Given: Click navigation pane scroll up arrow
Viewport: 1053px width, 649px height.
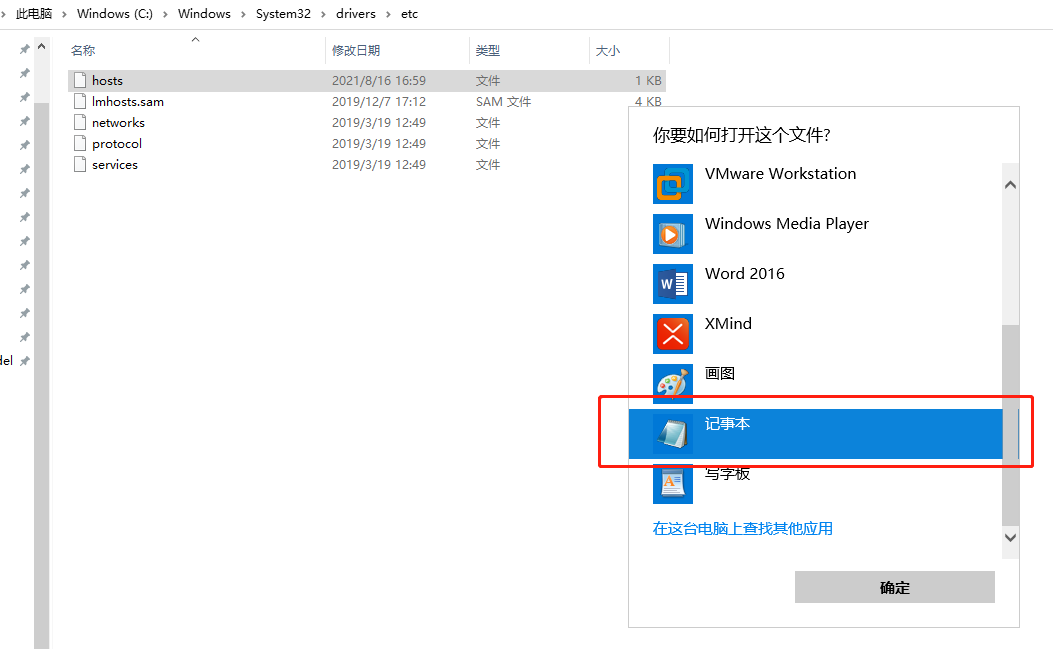Looking at the screenshot, I should click(42, 46).
